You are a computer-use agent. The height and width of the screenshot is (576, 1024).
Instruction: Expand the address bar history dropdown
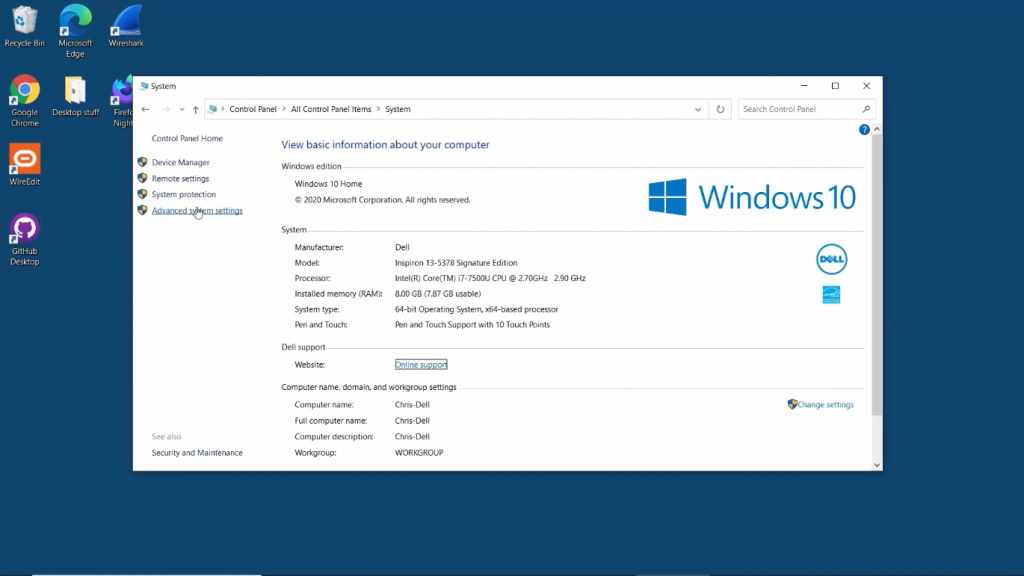coord(698,109)
